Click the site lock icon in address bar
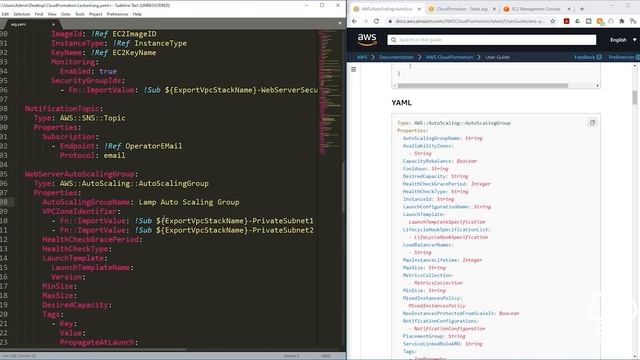The image size is (640, 360). pos(390,21)
